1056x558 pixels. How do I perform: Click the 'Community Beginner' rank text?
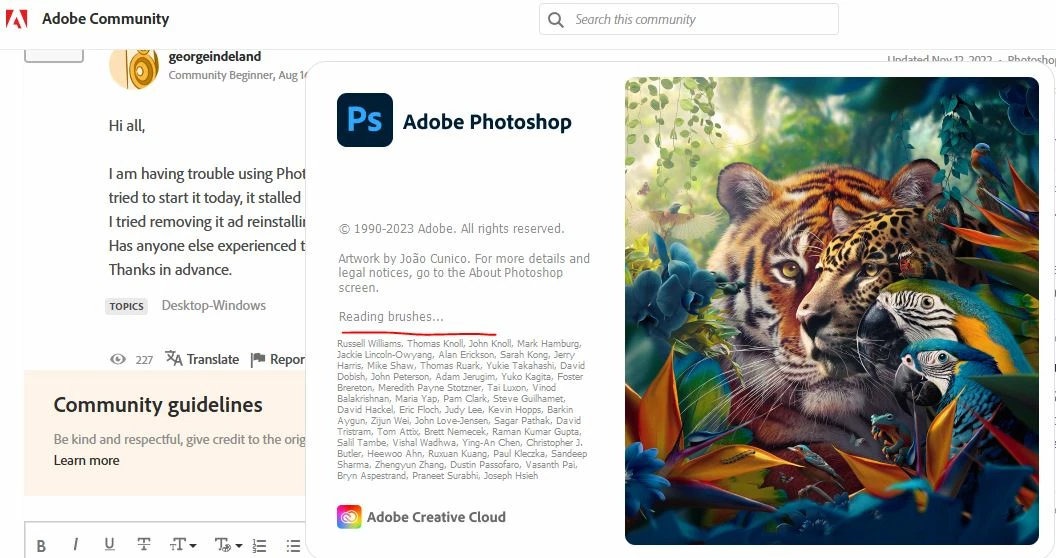coord(220,75)
